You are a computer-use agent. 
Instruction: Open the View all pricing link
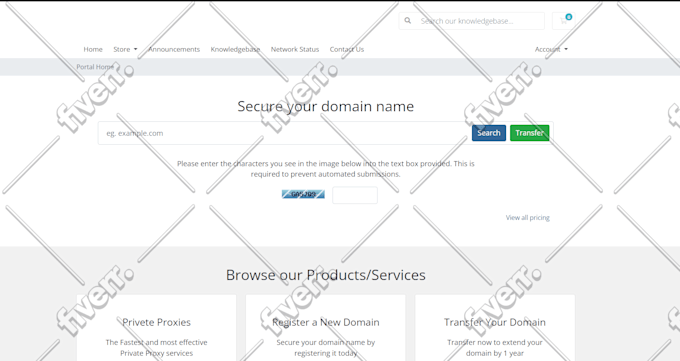click(x=527, y=217)
